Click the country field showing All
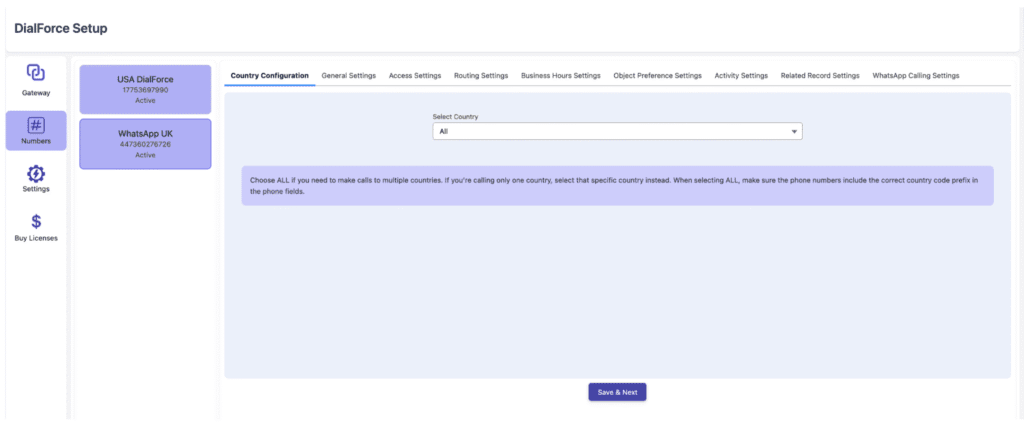The image size is (1024, 425). 610,131
